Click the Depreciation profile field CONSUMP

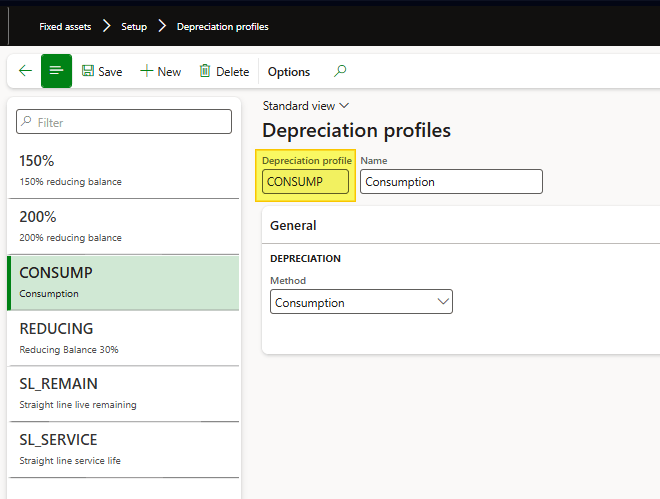305,182
